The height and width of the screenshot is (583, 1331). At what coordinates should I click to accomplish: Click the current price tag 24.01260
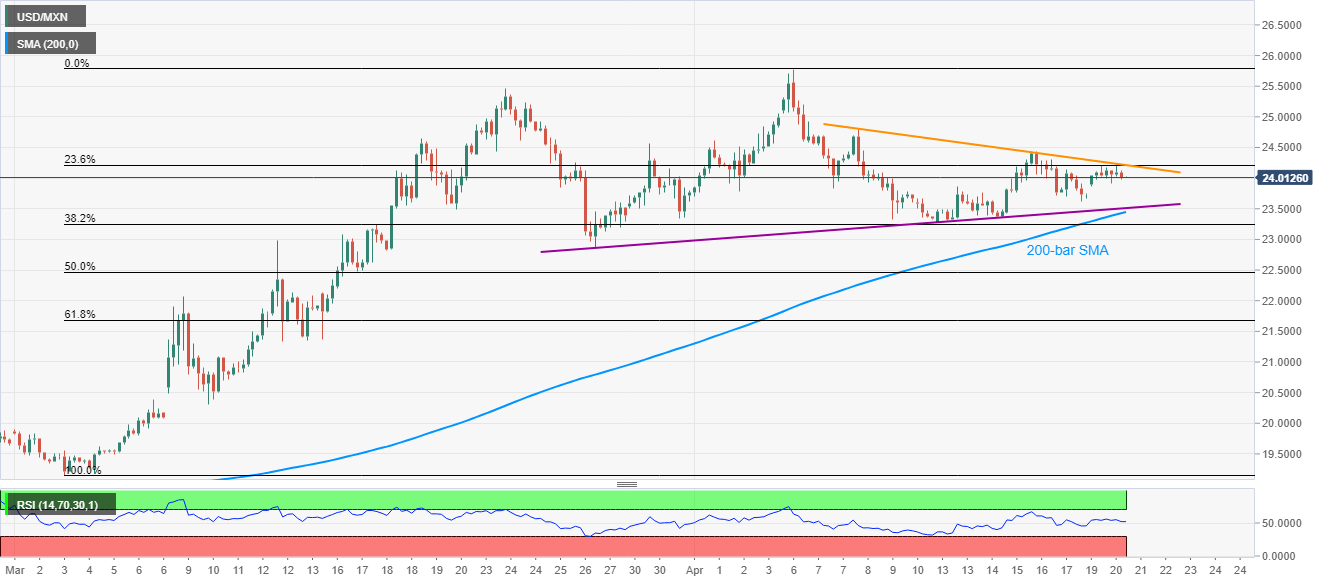tap(1288, 179)
